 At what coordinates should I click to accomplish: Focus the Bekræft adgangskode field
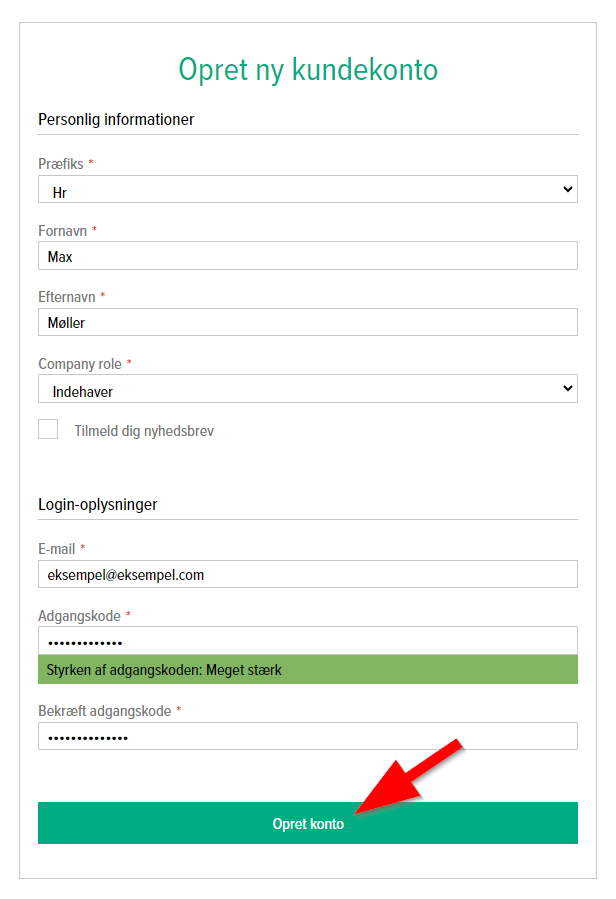[x=307, y=737]
